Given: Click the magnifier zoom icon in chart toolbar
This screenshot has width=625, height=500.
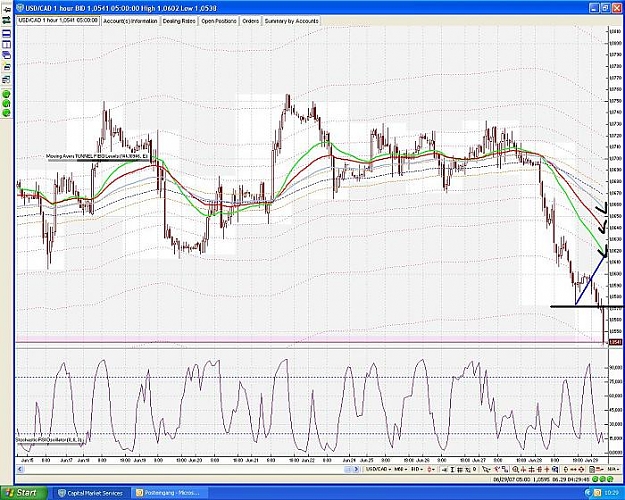Looking at the screenshot, I should click(x=515, y=469).
